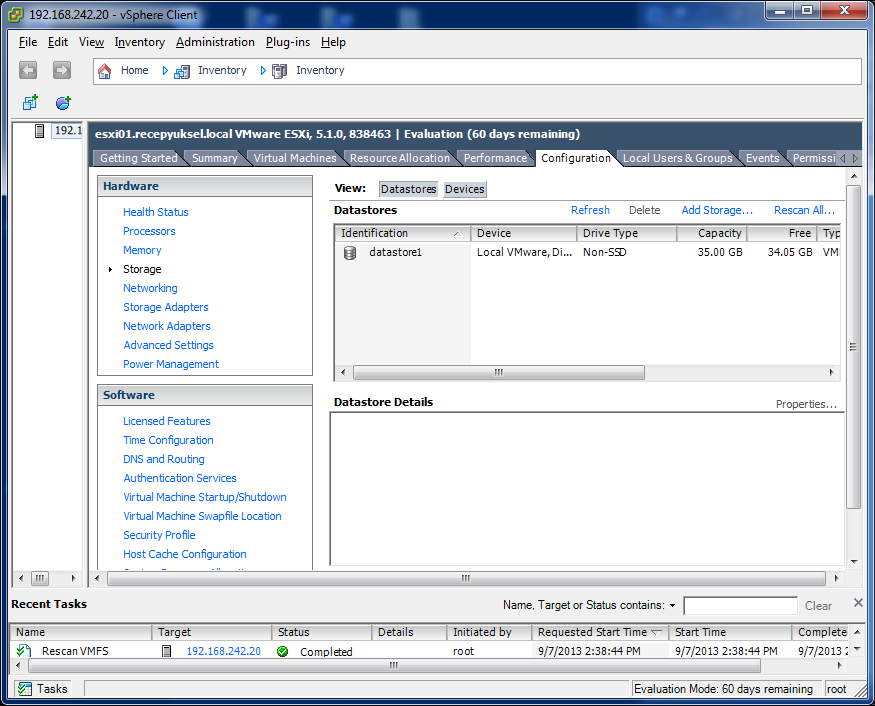Viewport: 875px width, 706px height.
Task: Click the vSphere Client title bar icon
Action: (x=16, y=15)
